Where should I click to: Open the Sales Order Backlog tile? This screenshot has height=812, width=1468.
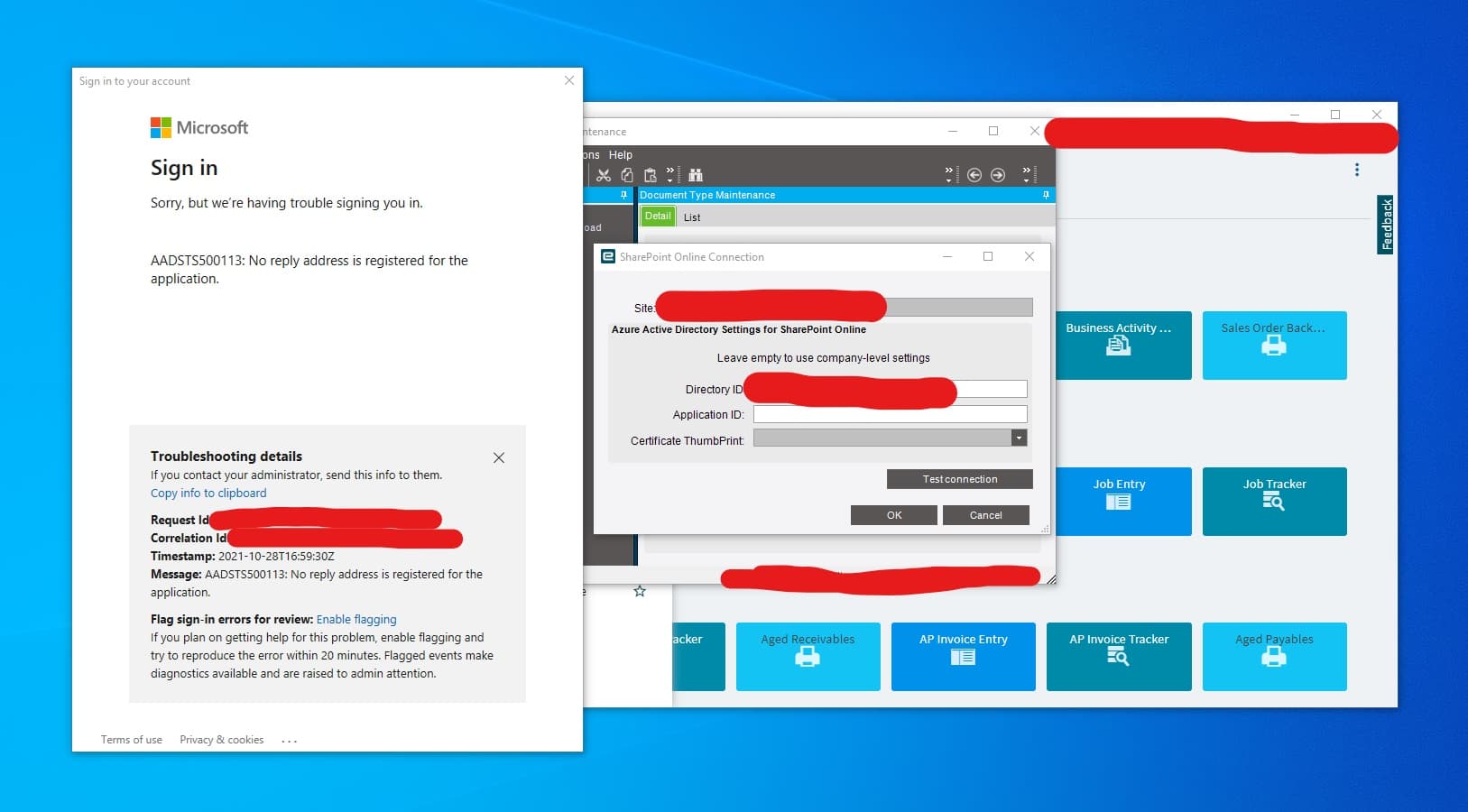coord(1274,345)
